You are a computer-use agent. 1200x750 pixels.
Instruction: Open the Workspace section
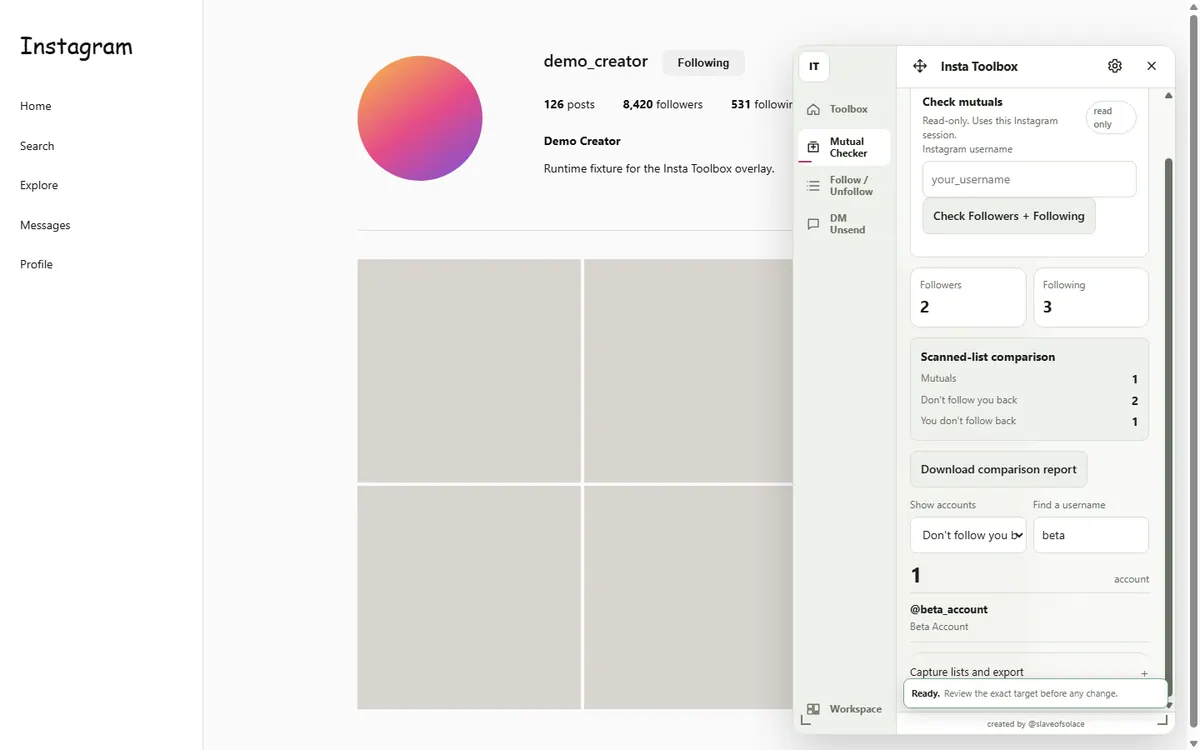(844, 709)
